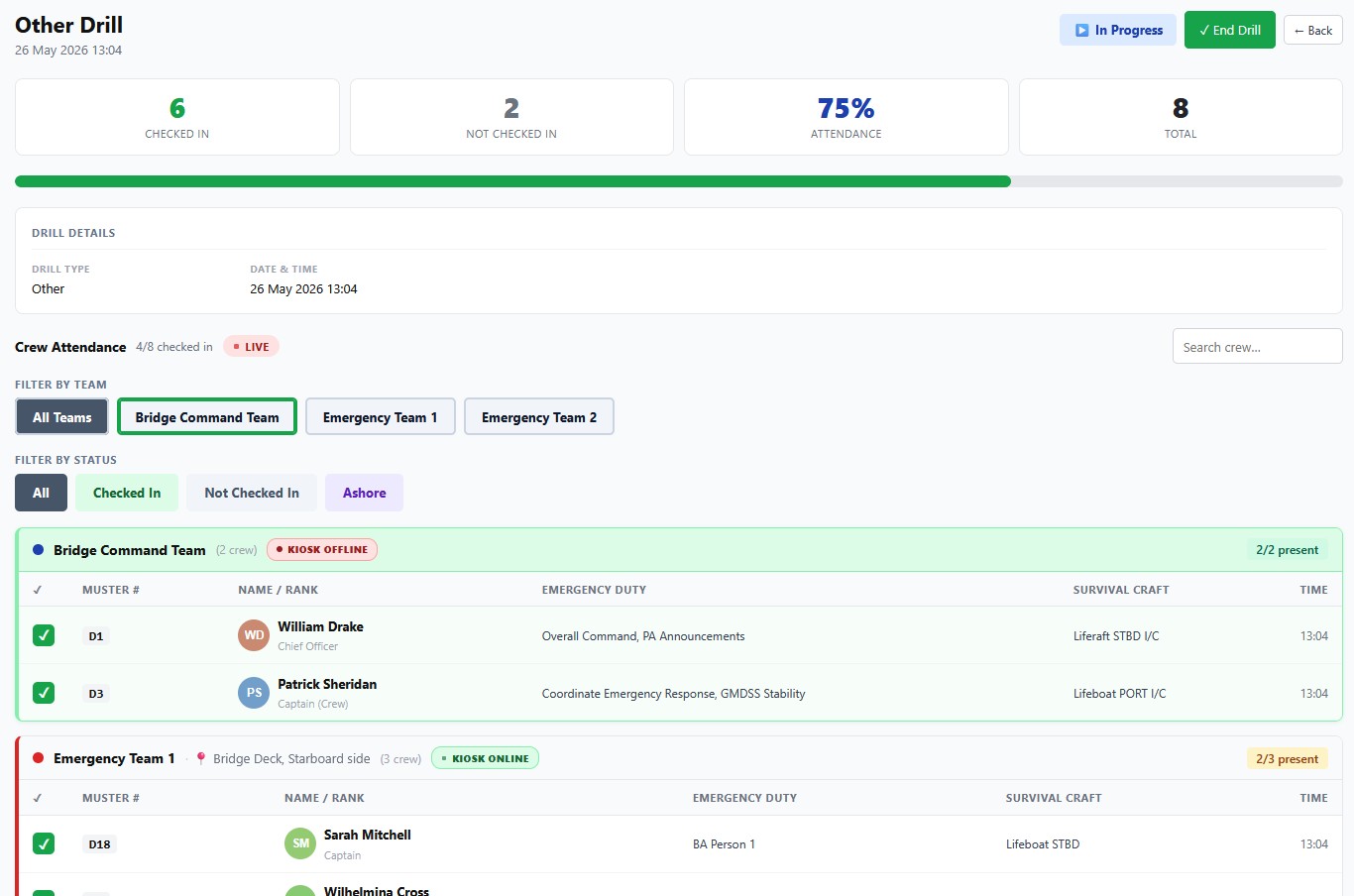Filter crew by Ashore status
The width and height of the screenshot is (1354, 896).
click(x=364, y=493)
